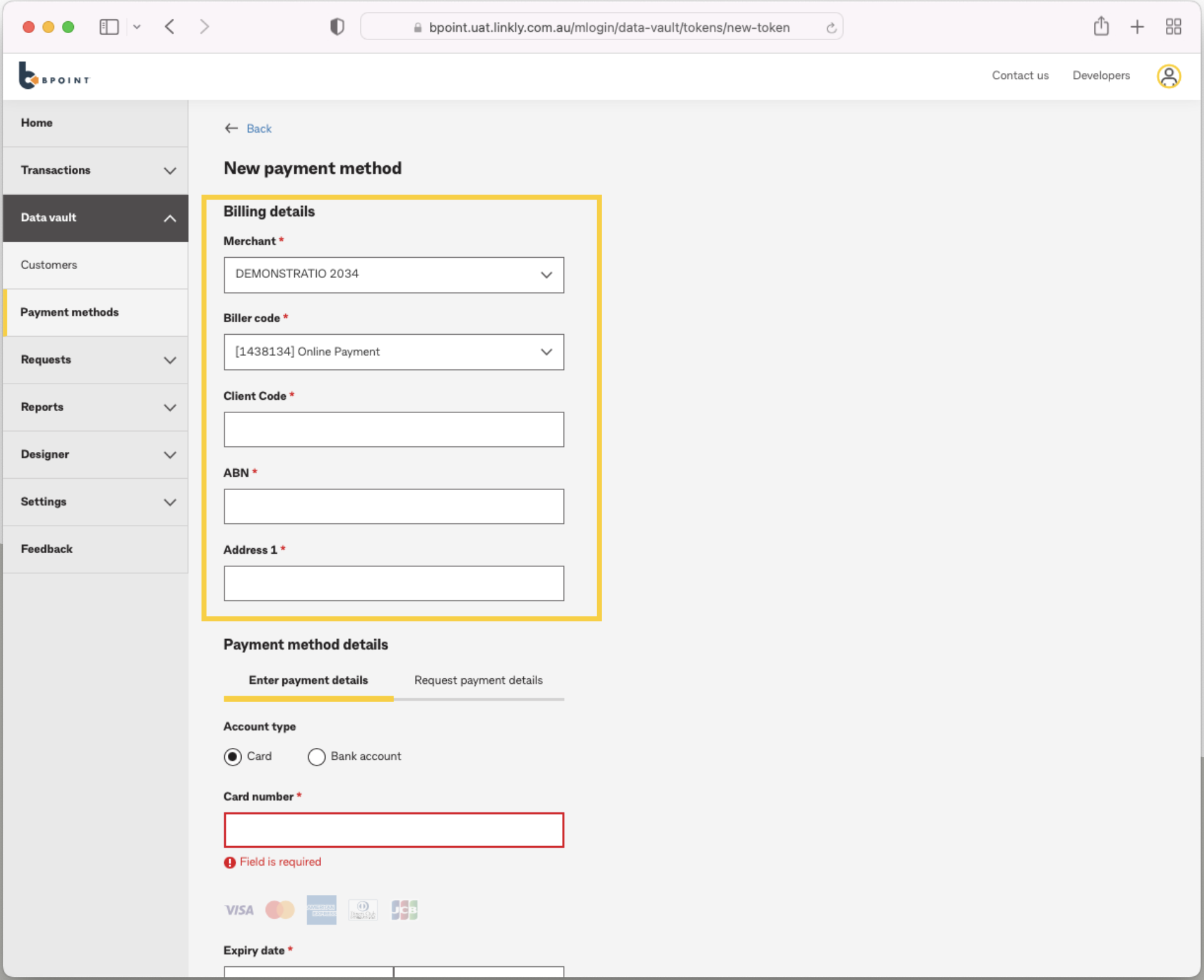Viewport: 1204px width, 980px height.
Task: Open the user account profile icon
Action: coord(1169,76)
